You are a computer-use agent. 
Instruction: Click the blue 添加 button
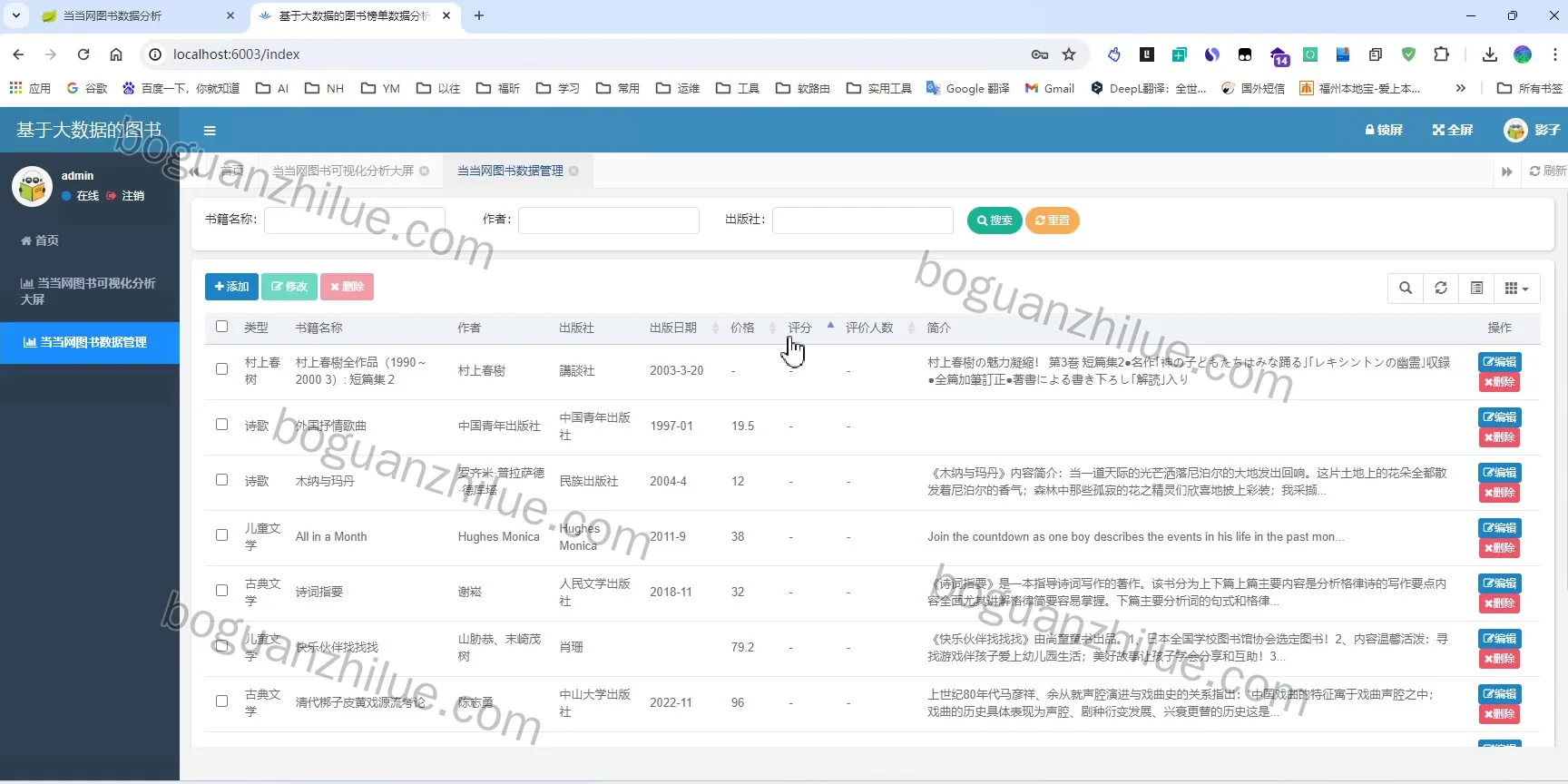[x=231, y=287]
